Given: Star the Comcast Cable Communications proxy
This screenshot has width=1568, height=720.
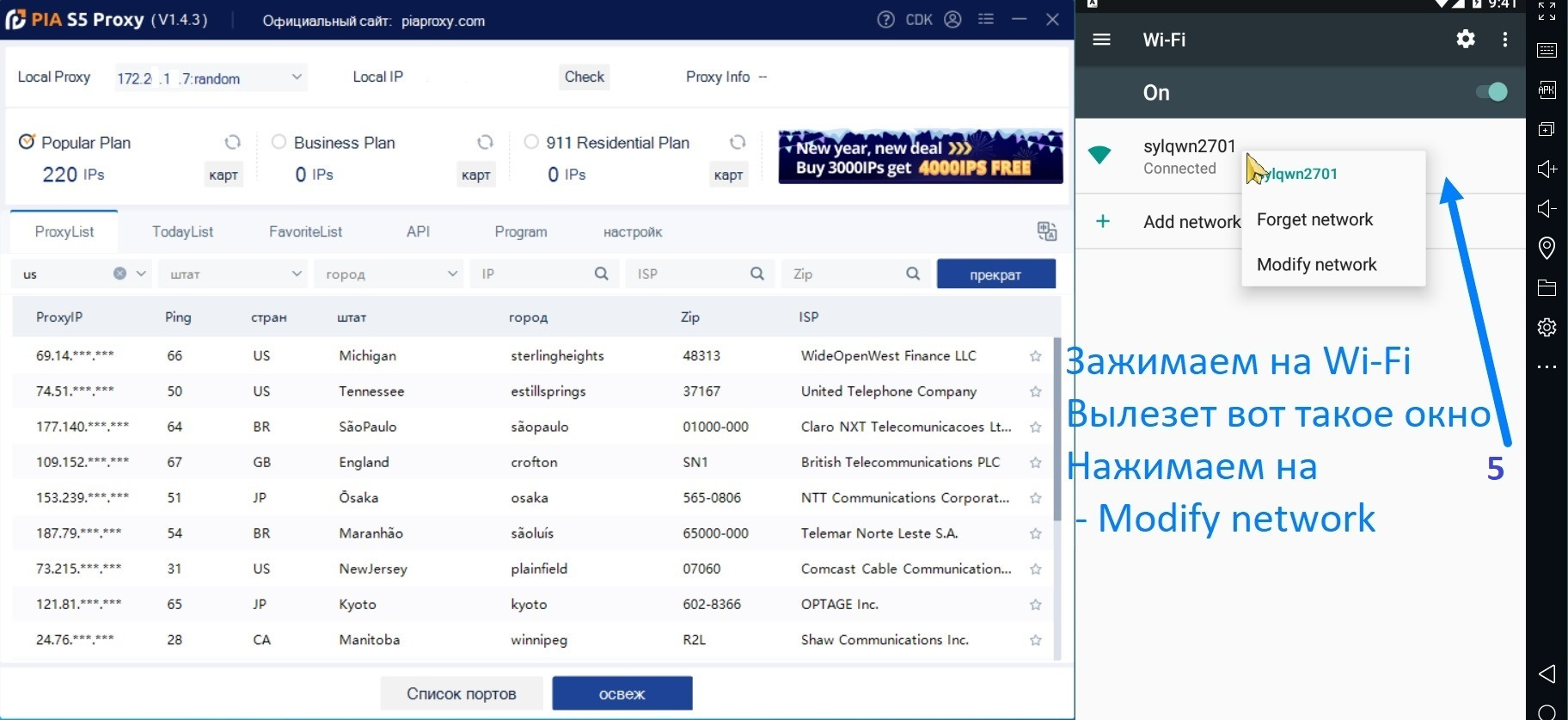Looking at the screenshot, I should (x=1035, y=569).
